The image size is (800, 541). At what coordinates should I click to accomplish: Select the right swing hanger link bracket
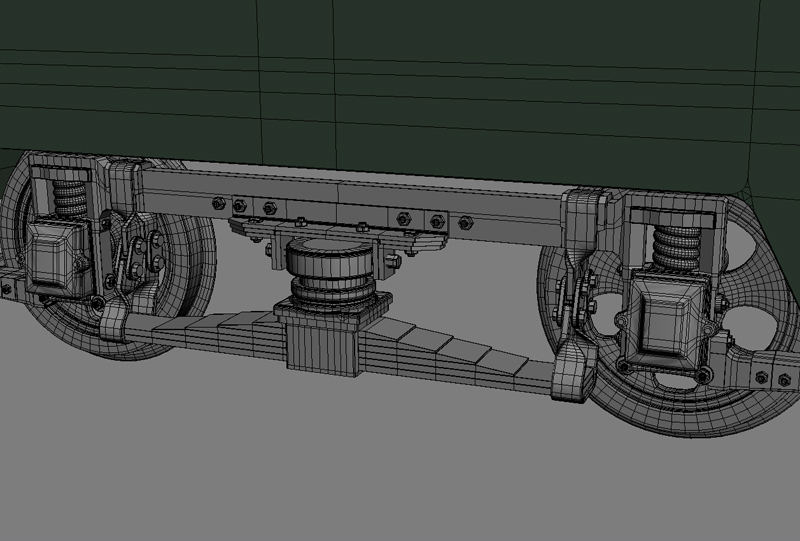pyautogui.click(x=577, y=301)
